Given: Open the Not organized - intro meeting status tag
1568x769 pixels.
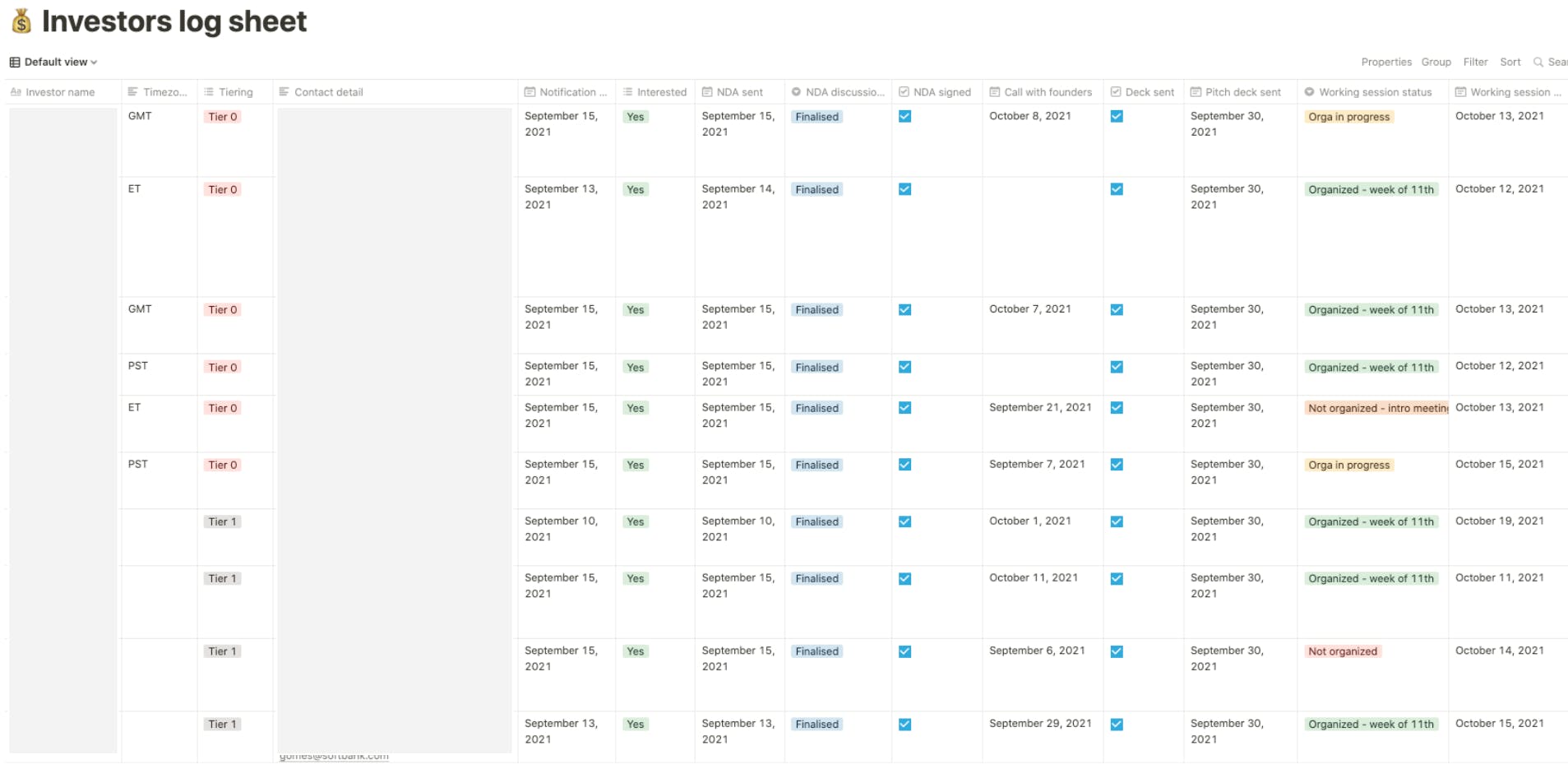Looking at the screenshot, I should click(1376, 408).
